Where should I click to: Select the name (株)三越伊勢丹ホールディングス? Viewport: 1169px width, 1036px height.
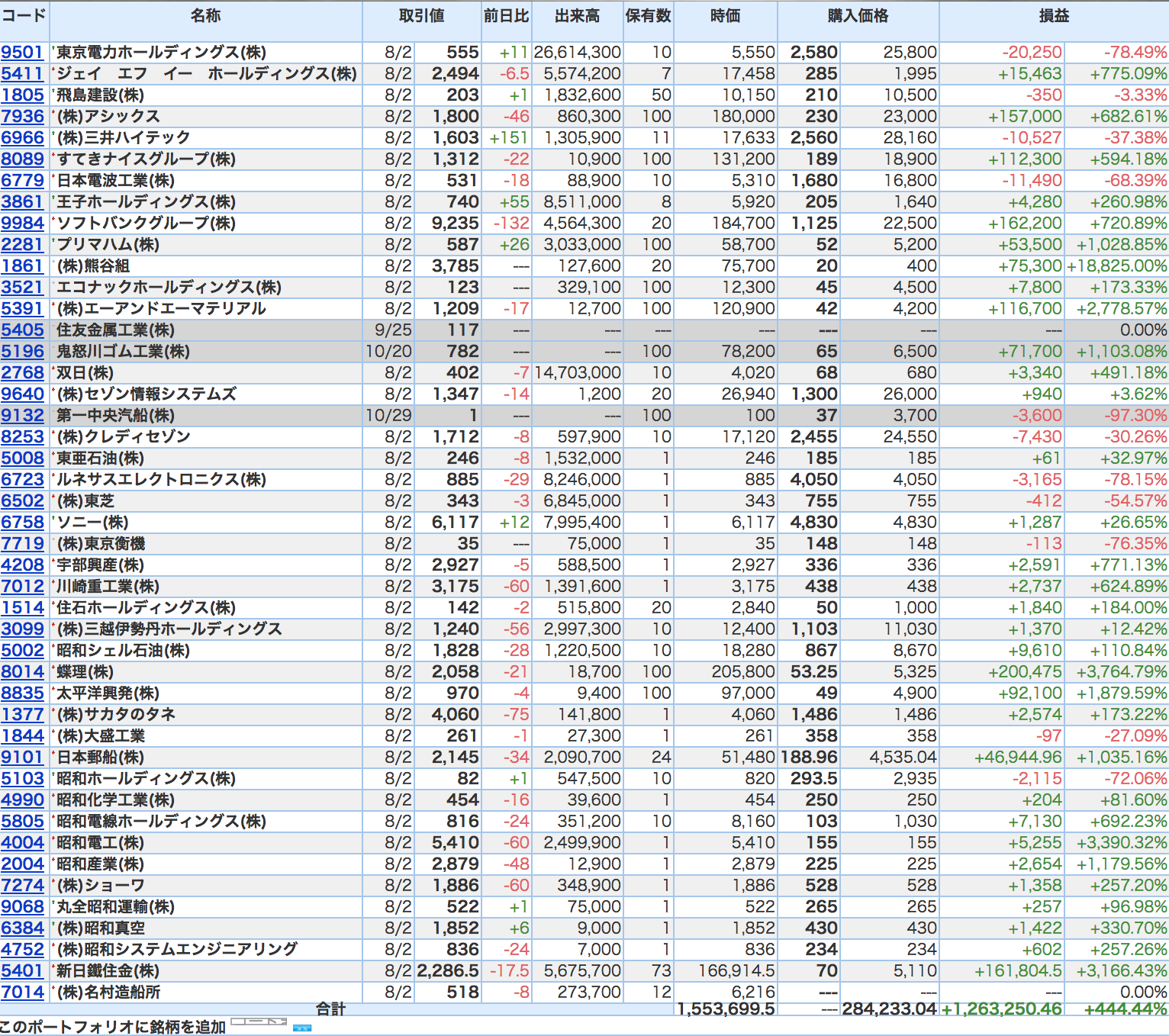[x=169, y=629]
